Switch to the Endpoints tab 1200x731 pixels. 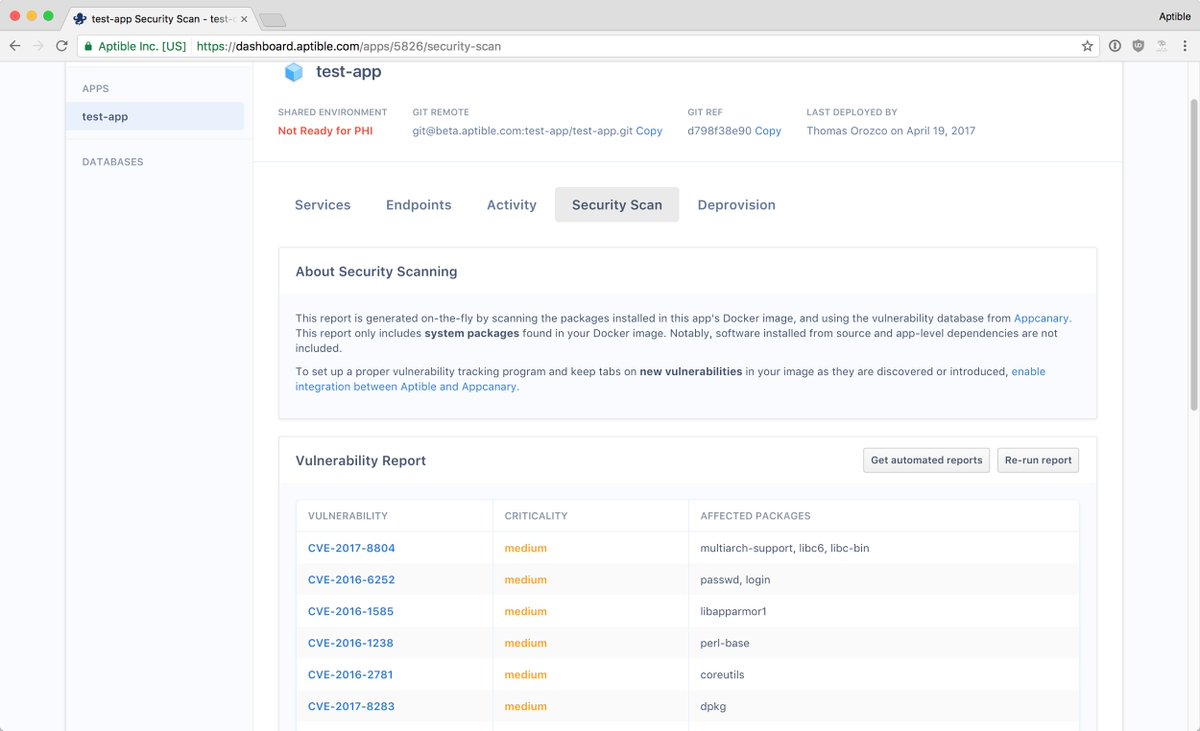click(419, 204)
